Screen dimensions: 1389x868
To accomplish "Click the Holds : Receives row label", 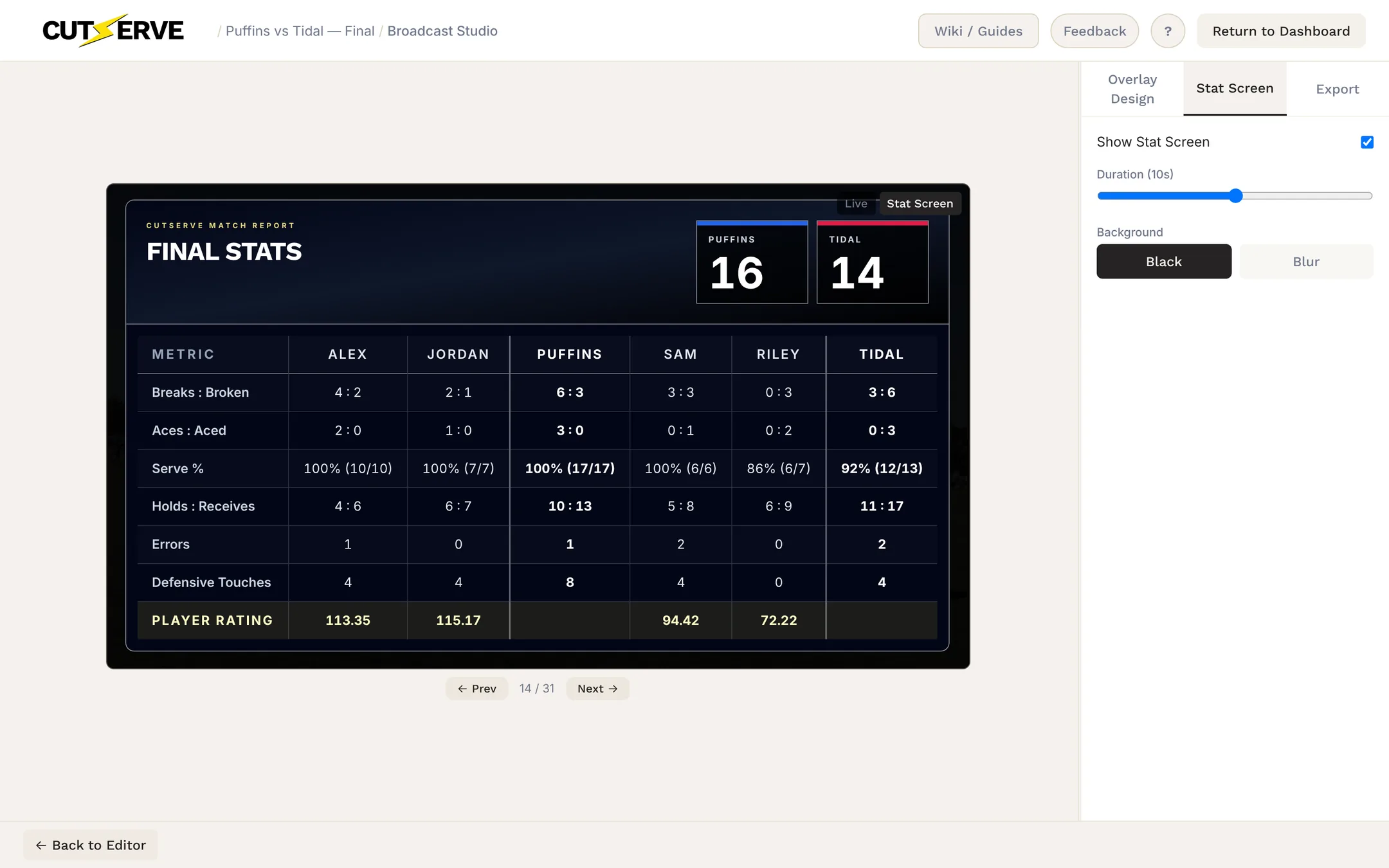I will [x=203, y=506].
